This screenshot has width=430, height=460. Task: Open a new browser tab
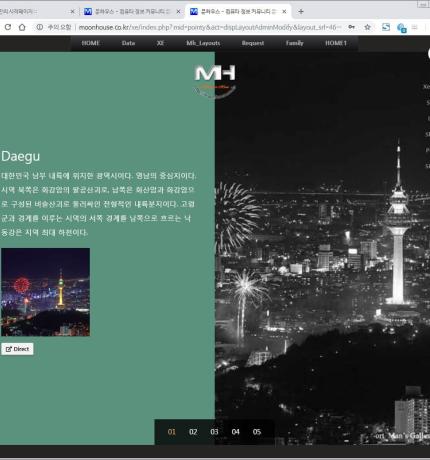click(301, 12)
